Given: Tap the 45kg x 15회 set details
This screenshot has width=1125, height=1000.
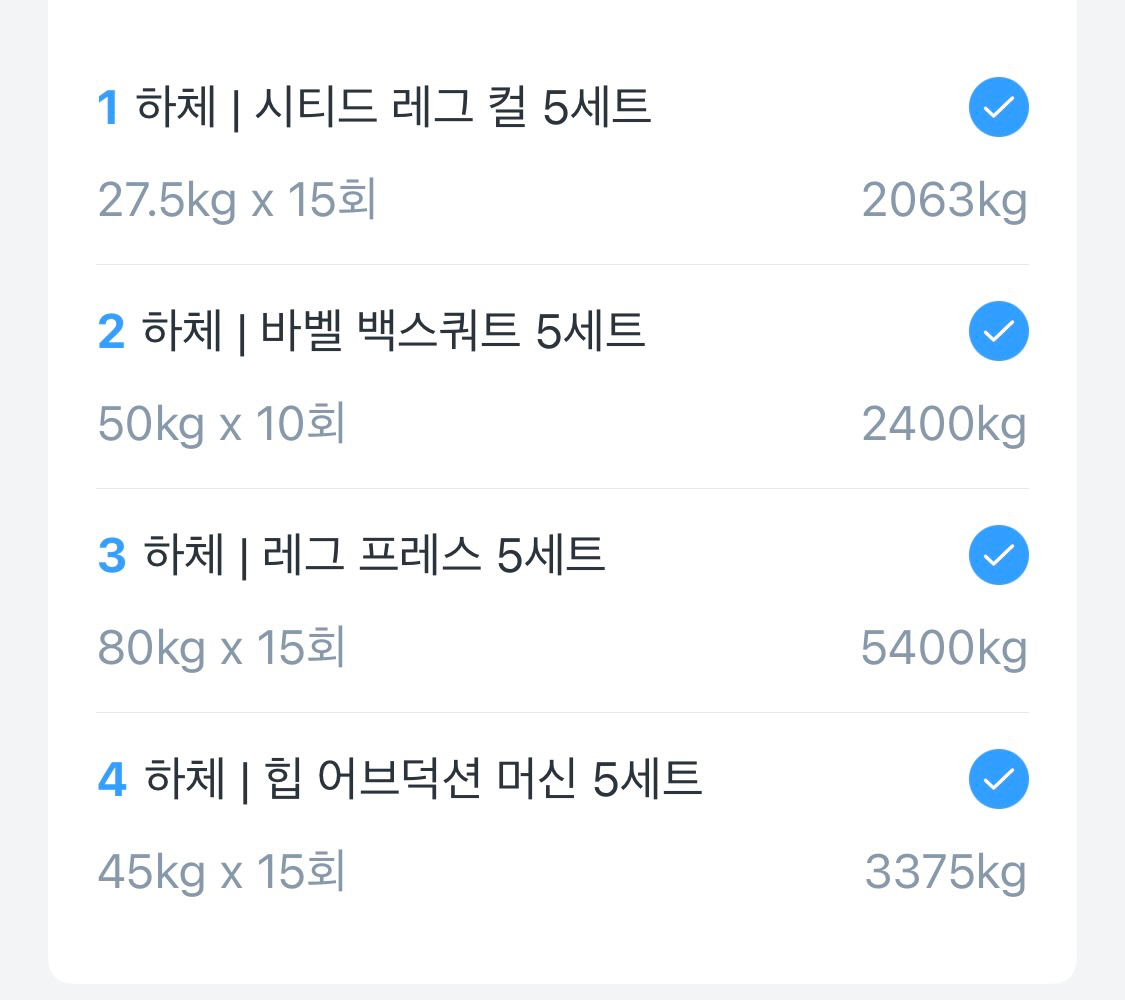Looking at the screenshot, I should click(x=222, y=873).
